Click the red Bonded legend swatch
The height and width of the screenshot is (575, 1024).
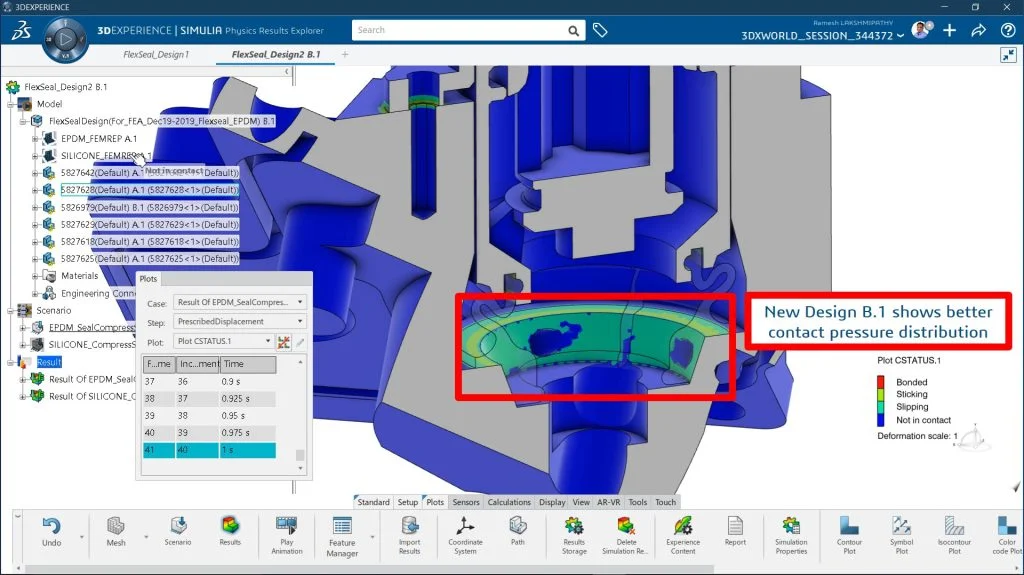(883, 382)
